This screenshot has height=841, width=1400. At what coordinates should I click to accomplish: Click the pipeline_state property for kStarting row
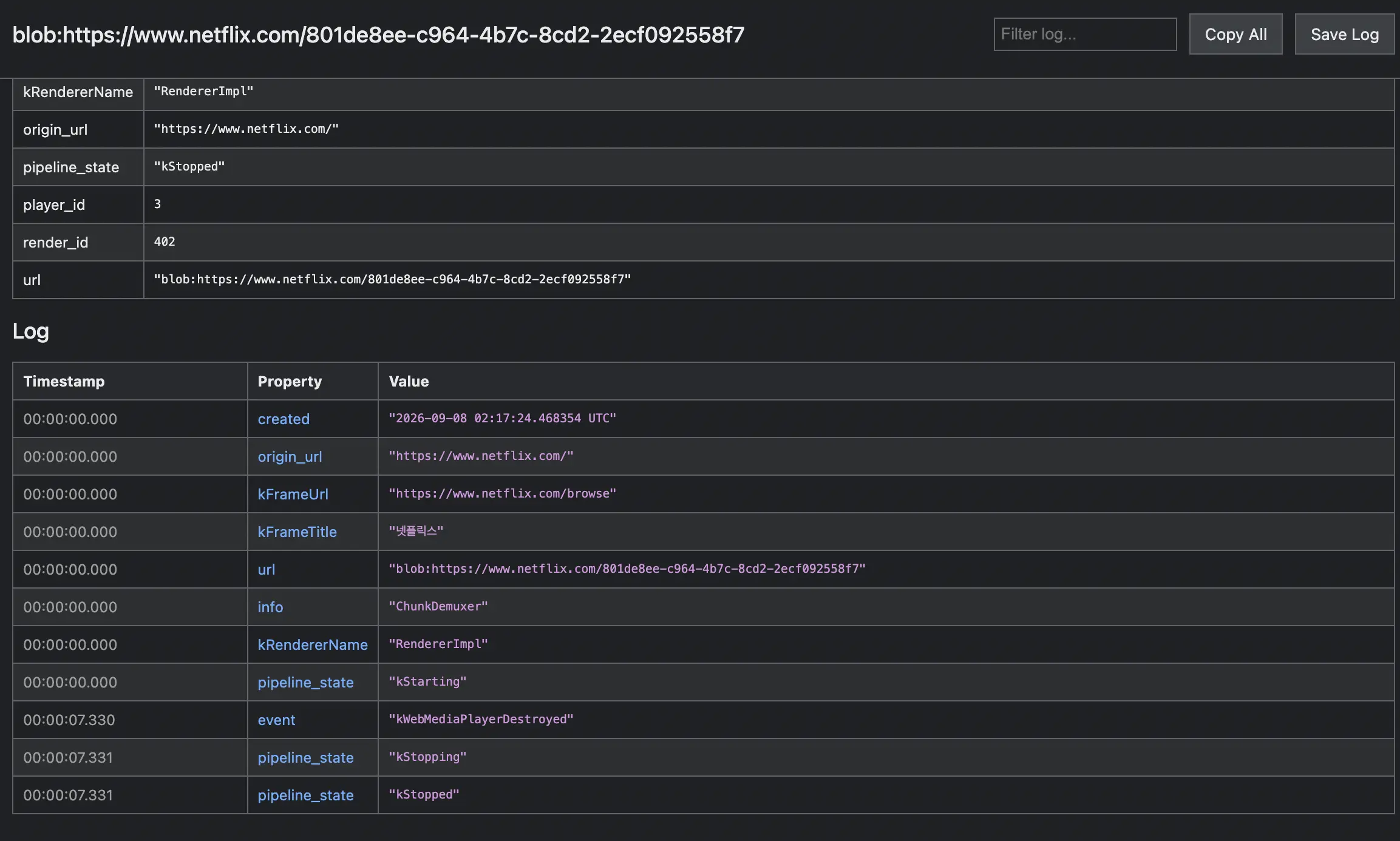305,682
